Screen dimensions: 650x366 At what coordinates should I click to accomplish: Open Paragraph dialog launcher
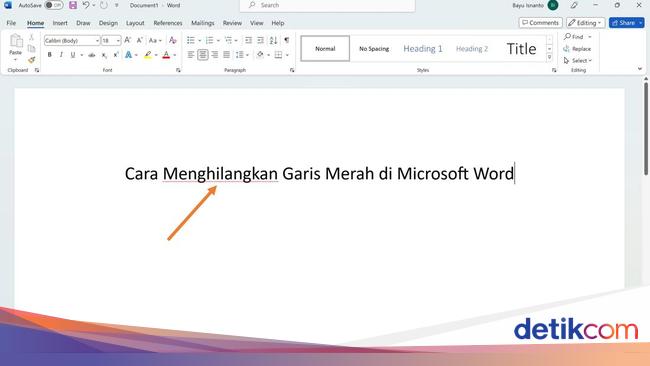coord(292,70)
